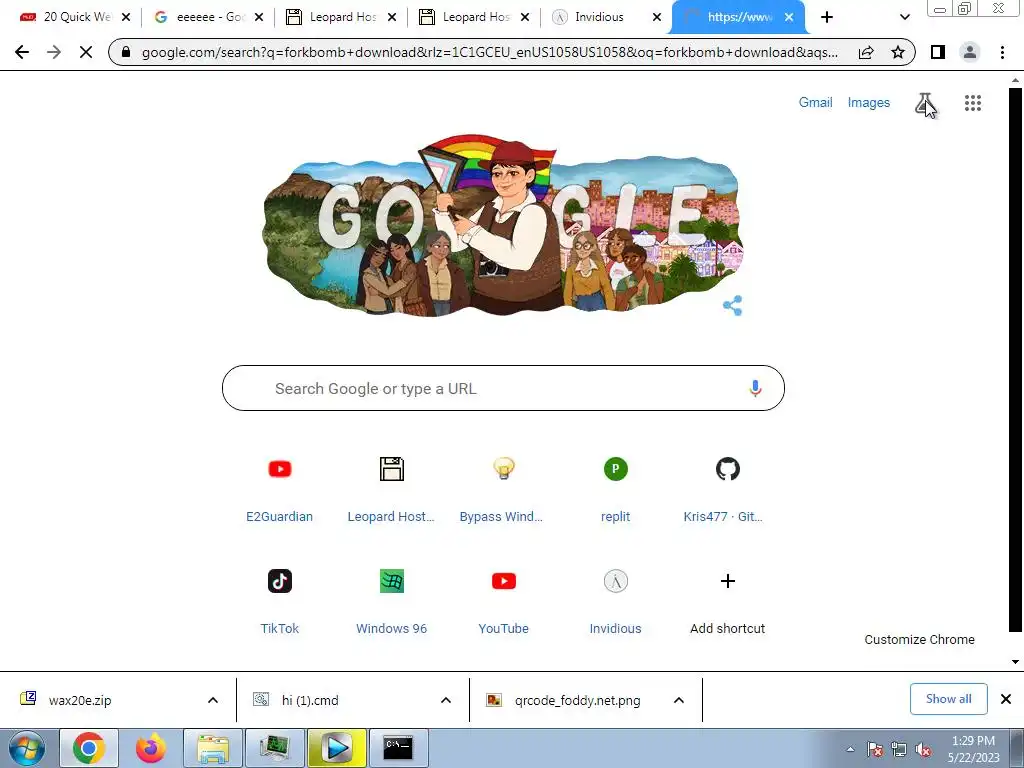
Task: Open the Chrome profile avatar
Action: tap(970, 52)
